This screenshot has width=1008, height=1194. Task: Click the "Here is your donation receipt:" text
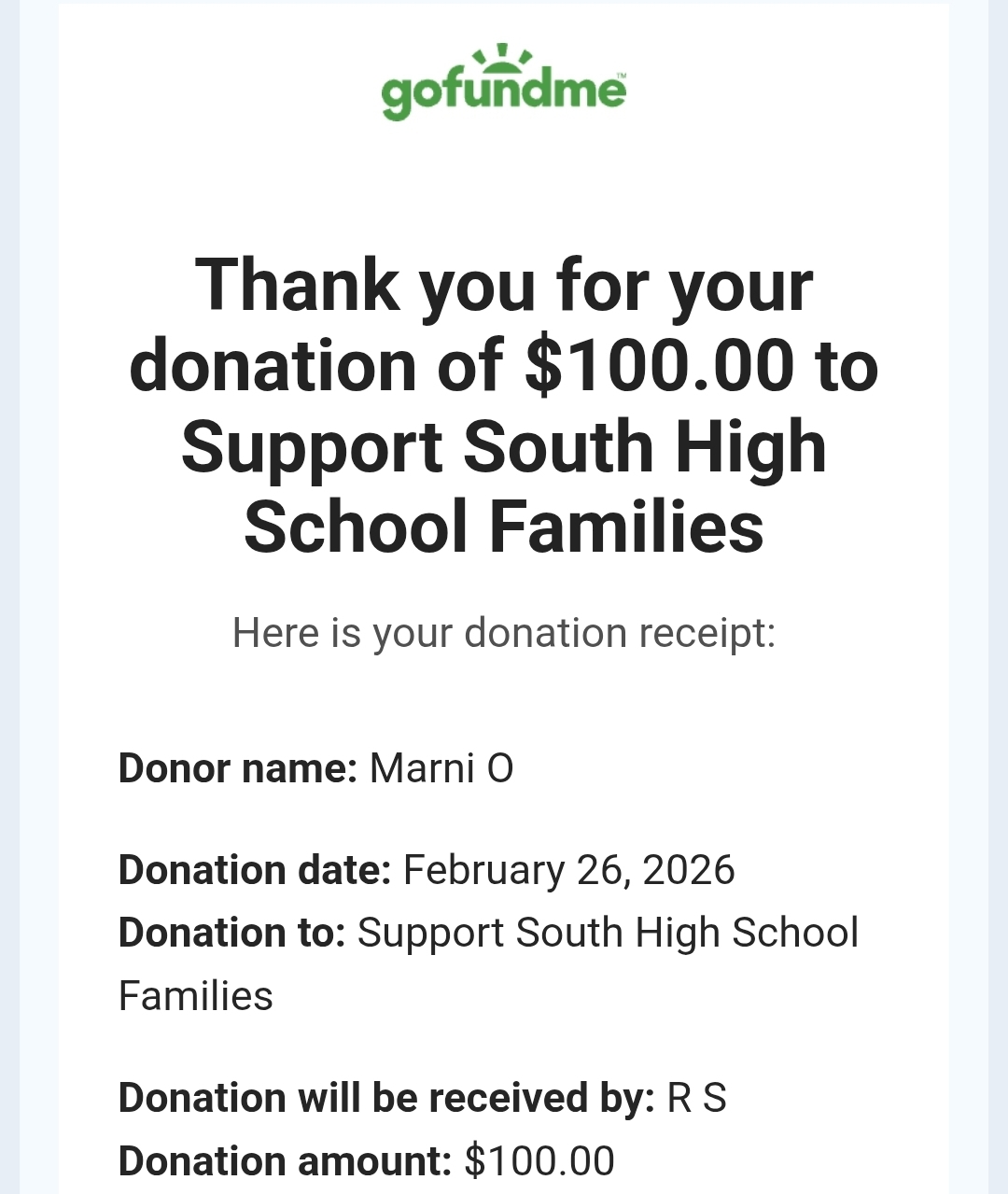(504, 633)
